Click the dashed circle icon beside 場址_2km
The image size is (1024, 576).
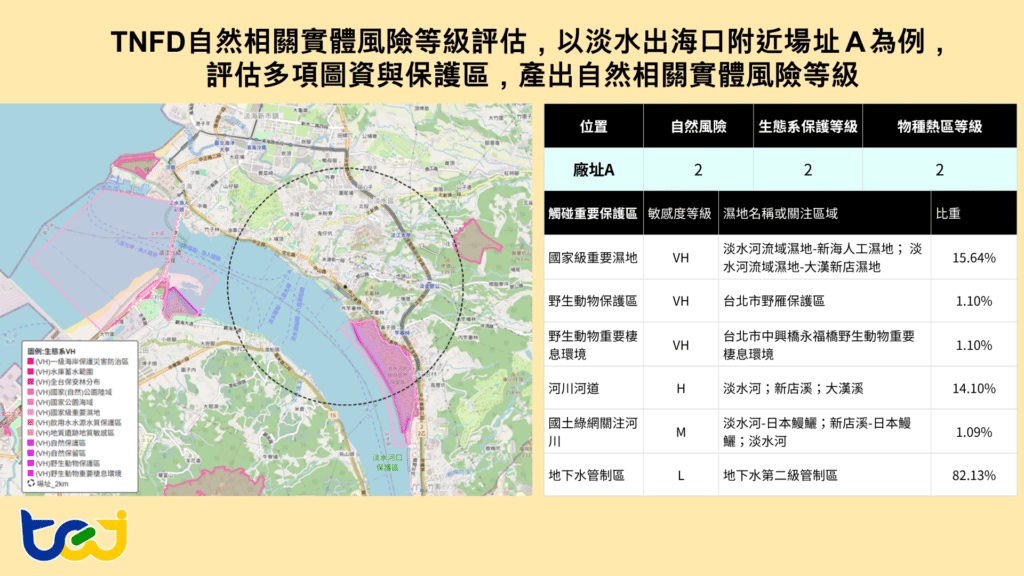pyautogui.click(x=28, y=483)
